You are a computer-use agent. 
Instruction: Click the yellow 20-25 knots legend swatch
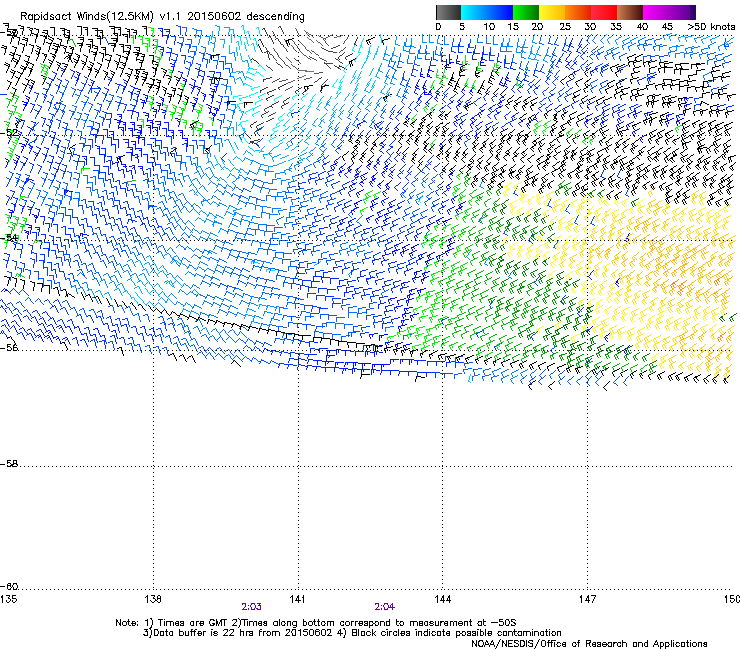(x=552, y=12)
